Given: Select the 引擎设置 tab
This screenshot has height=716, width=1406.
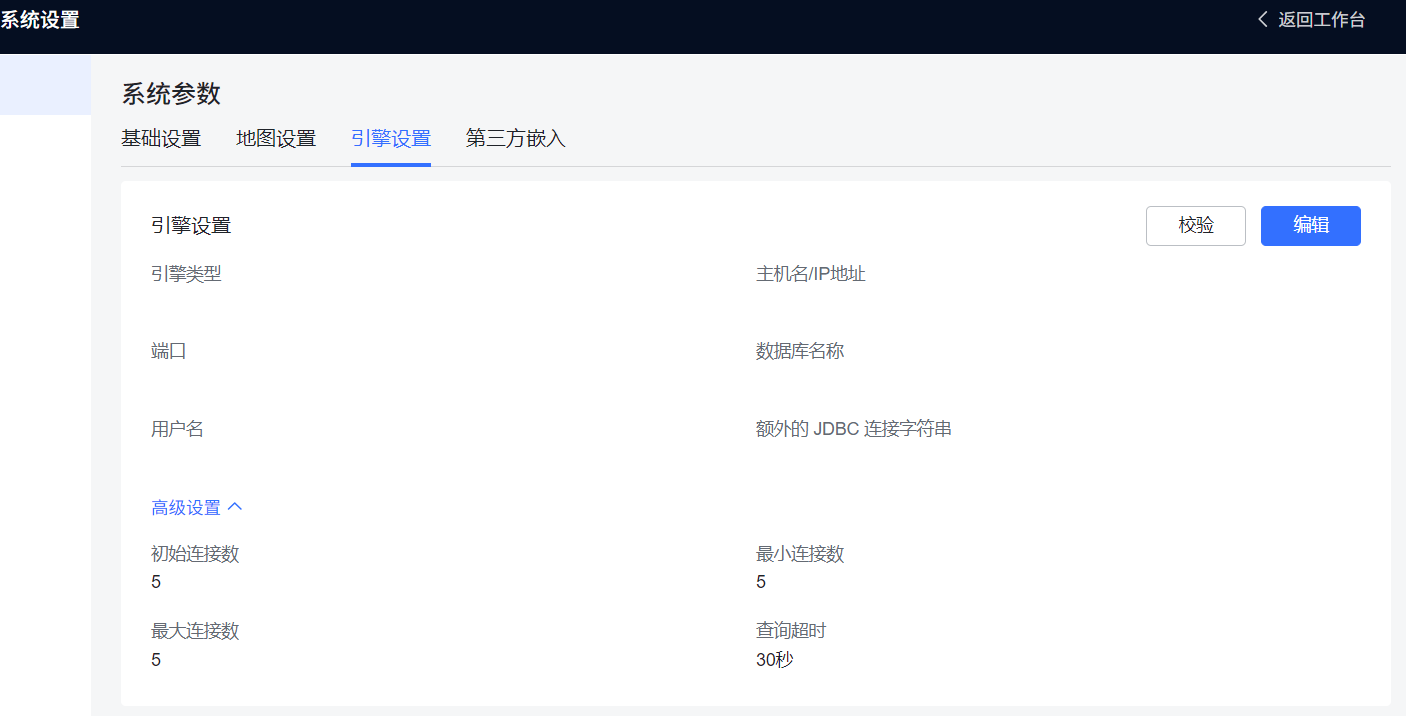Looking at the screenshot, I should 391,139.
